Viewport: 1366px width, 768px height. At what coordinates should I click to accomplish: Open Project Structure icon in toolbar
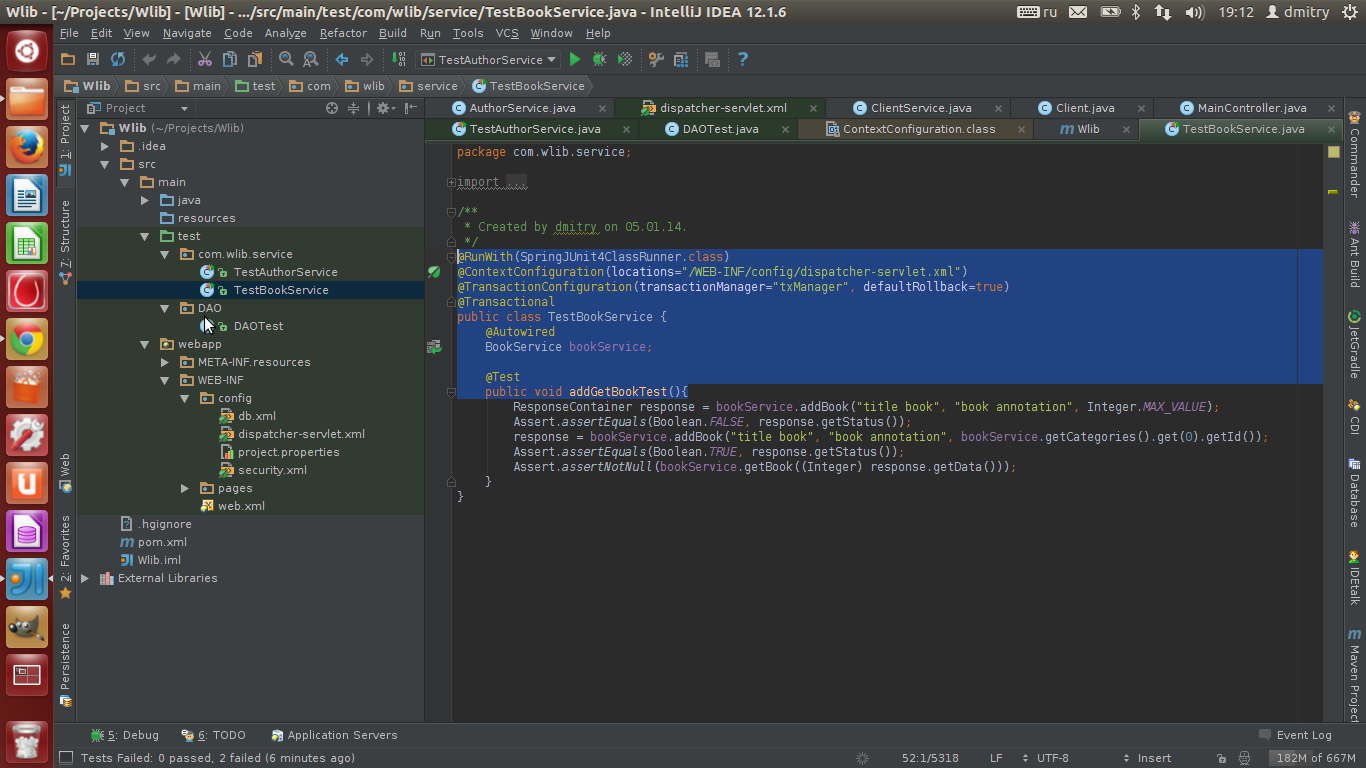click(681, 60)
